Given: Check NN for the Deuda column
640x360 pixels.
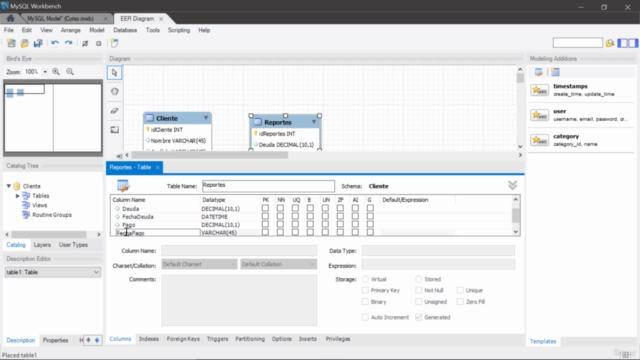Looking at the screenshot, I should 280,208.
